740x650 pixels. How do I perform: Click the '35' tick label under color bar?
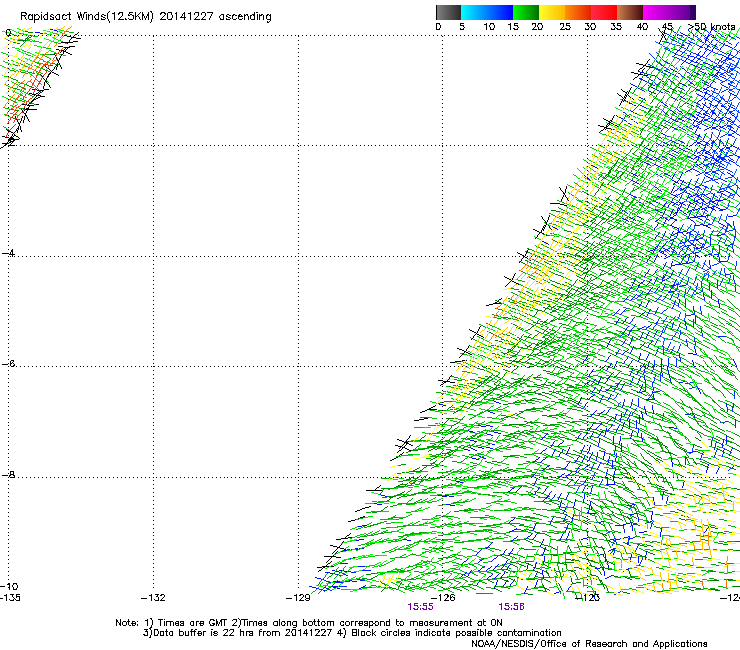pos(616,27)
